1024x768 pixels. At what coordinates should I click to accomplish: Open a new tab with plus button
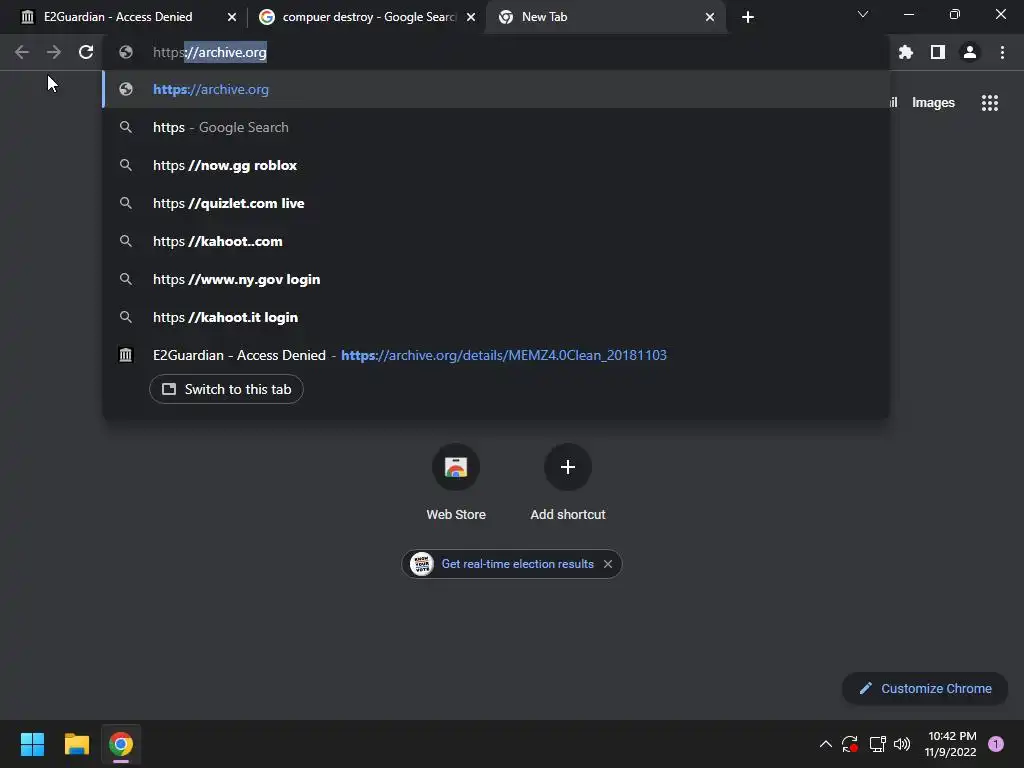(x=748, y=17)
